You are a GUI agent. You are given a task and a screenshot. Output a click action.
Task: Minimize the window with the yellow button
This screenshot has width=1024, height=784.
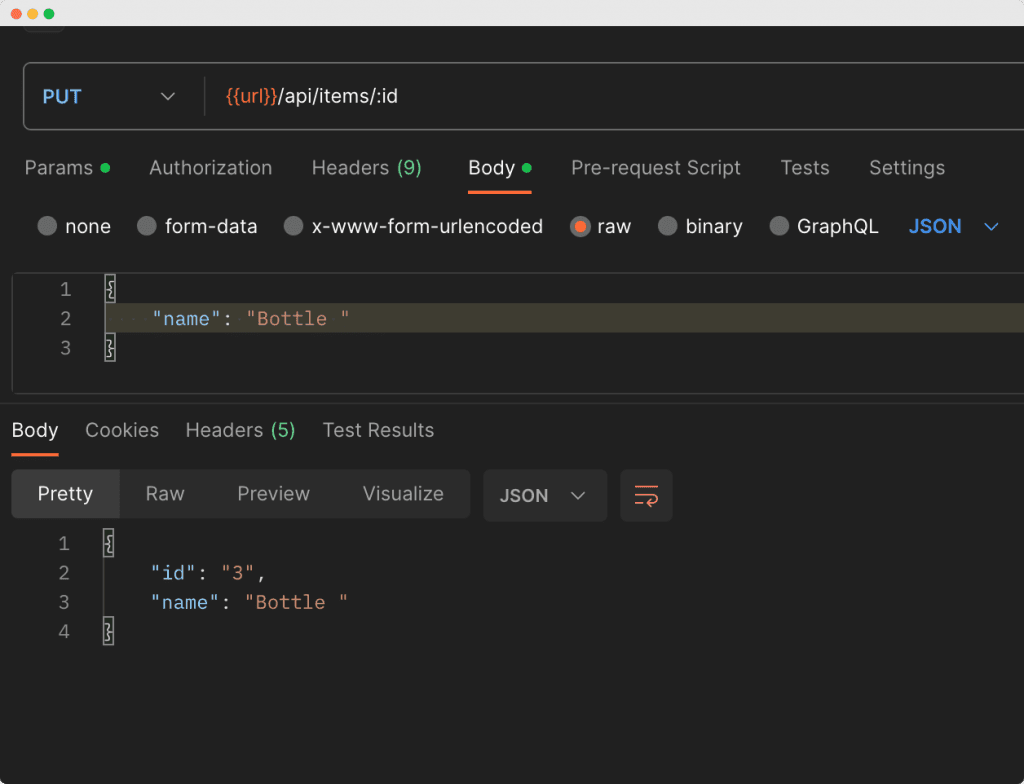[x=33, y=14]
